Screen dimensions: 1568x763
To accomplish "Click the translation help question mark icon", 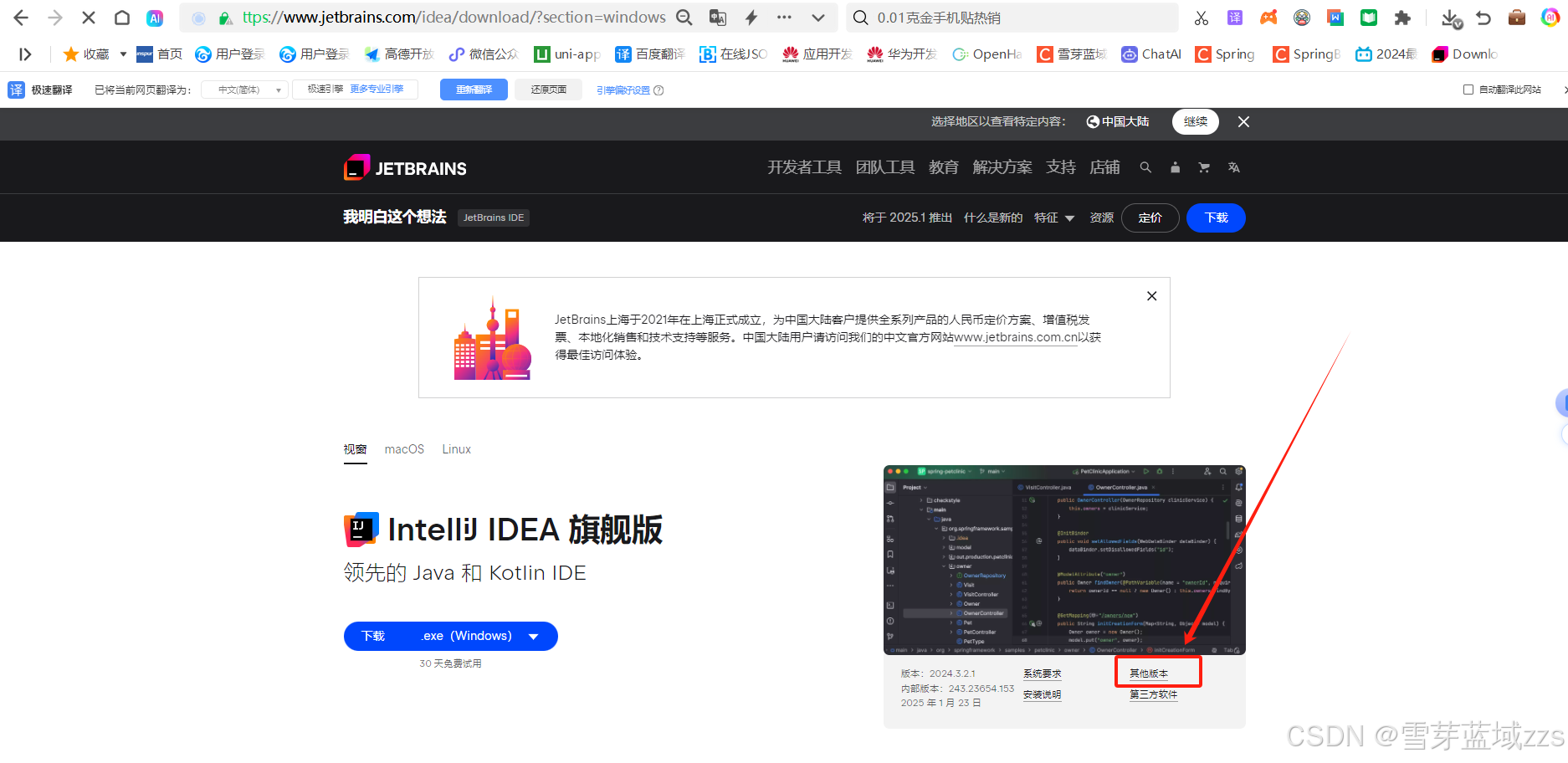I will [x=658, y=90].
